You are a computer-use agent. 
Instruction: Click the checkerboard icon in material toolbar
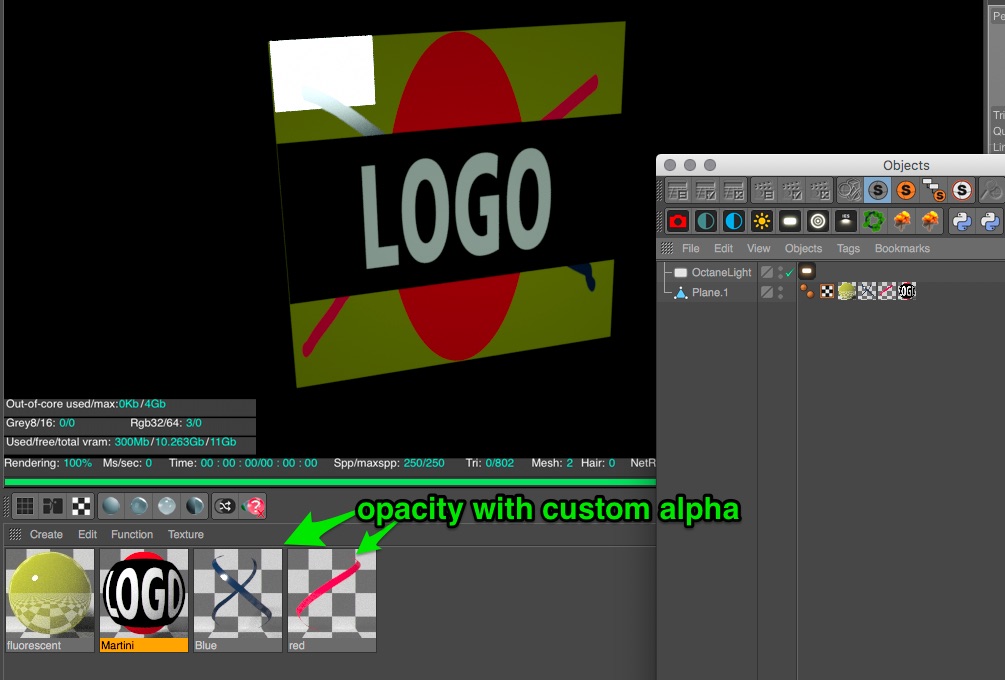click(x=81, y=506)
